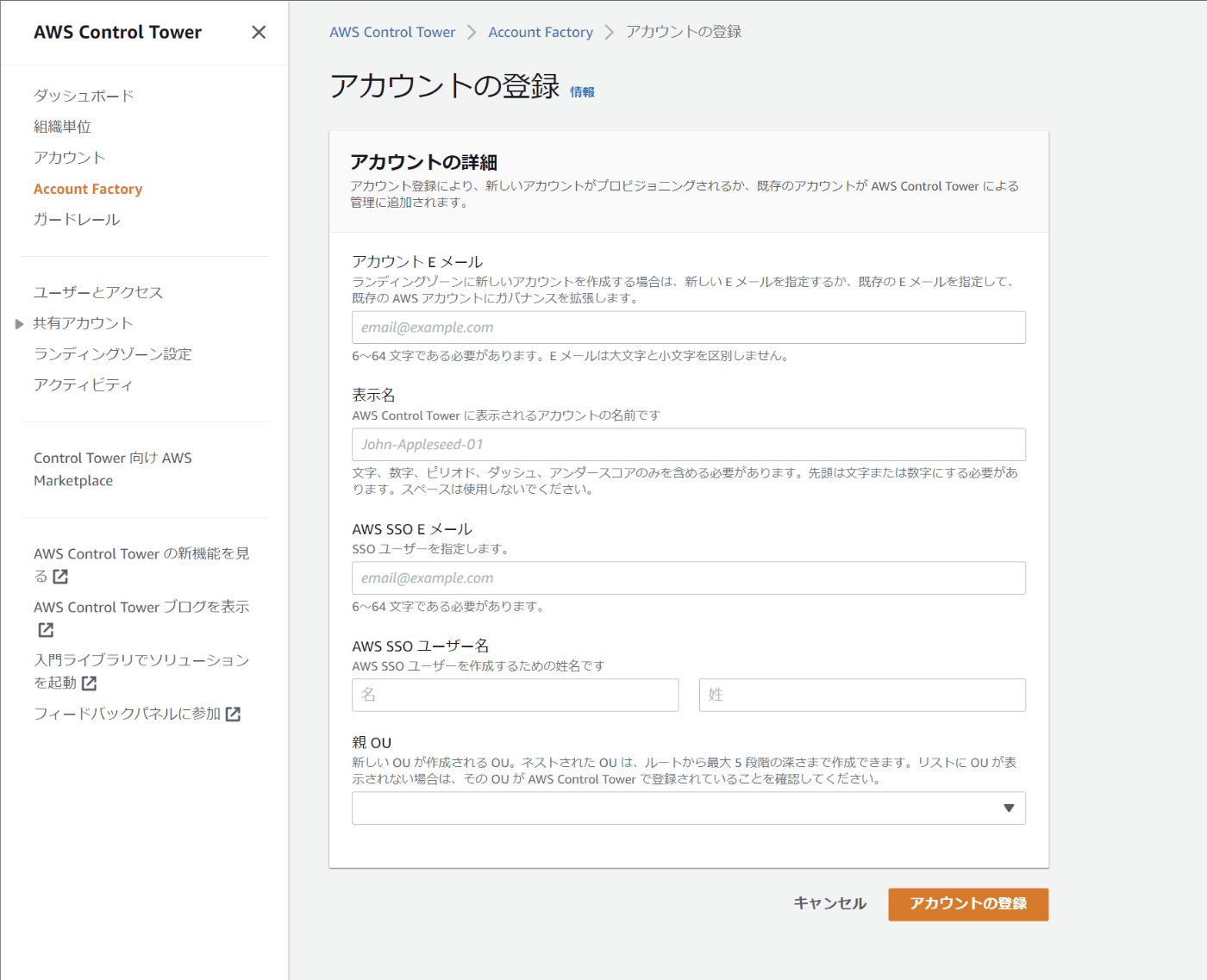The height and width of the screenshot is (980, 1207).
Task: Focus the AWS SSO E メール field
Action: click(x=689, y=578)
